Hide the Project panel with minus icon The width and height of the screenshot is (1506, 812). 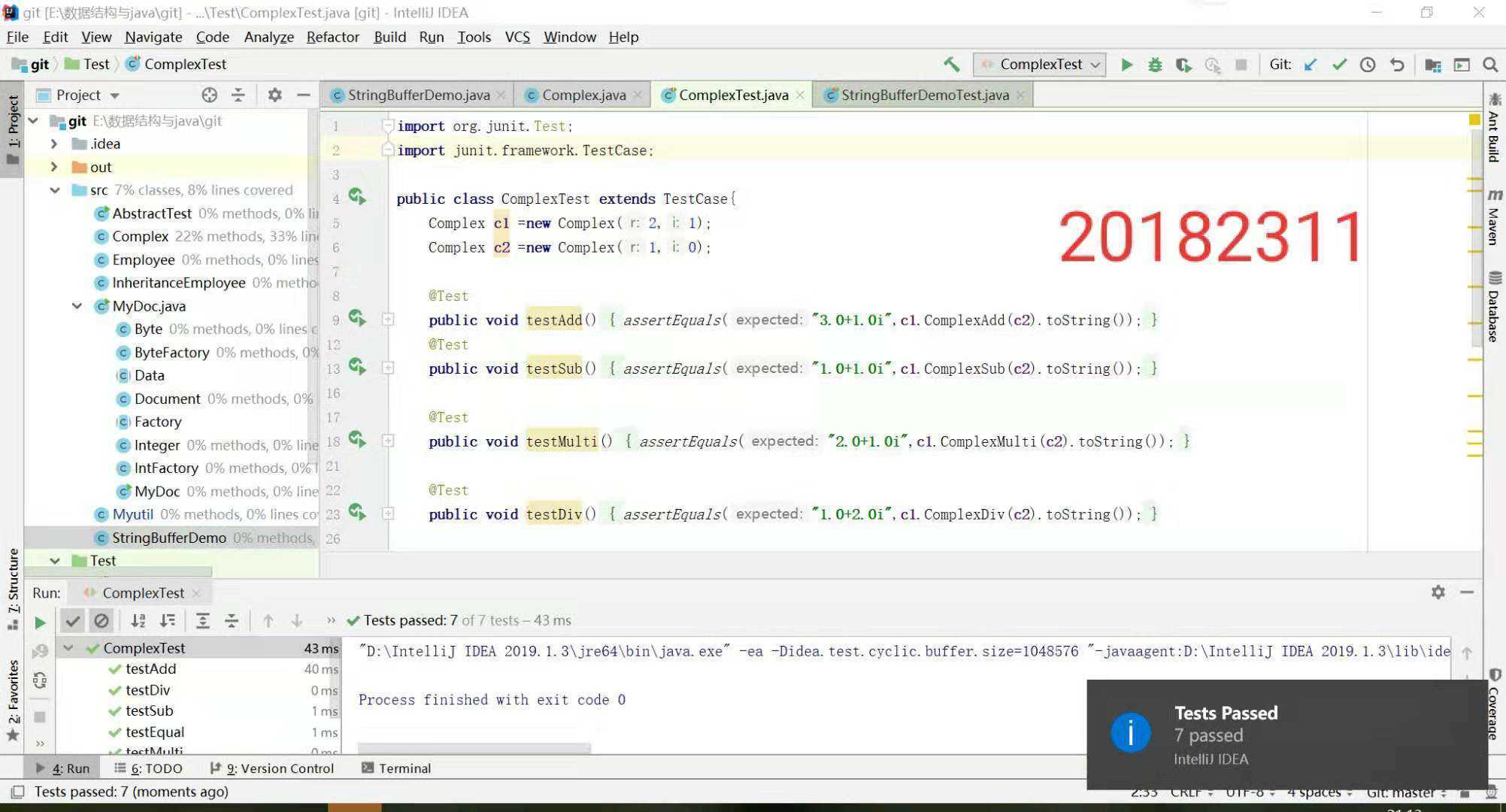pyautogui.click(x=304, y=95)
